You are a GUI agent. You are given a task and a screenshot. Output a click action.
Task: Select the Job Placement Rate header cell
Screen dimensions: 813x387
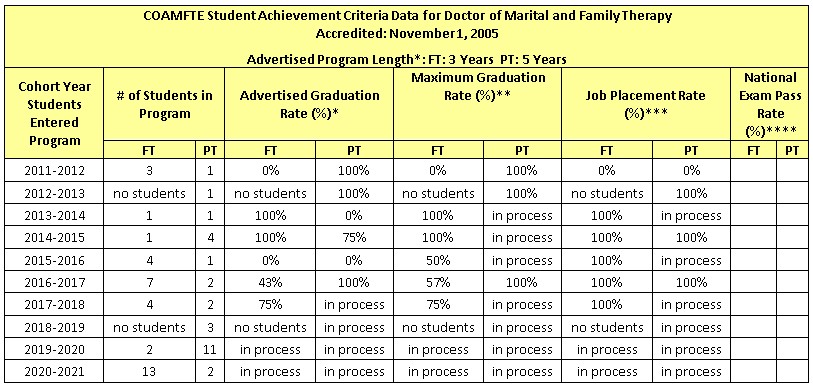point(646,104)
